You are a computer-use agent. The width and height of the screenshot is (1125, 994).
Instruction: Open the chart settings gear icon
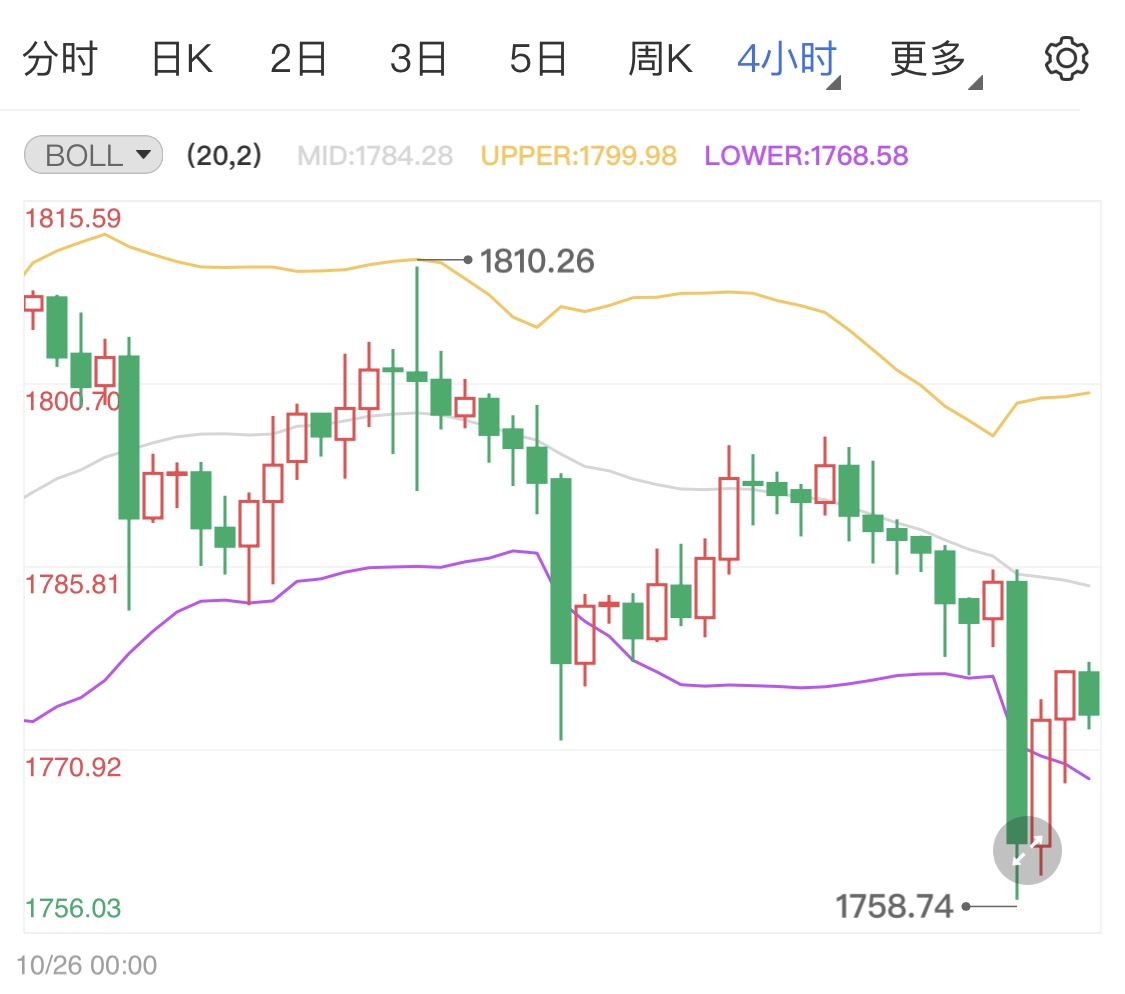1066,58
